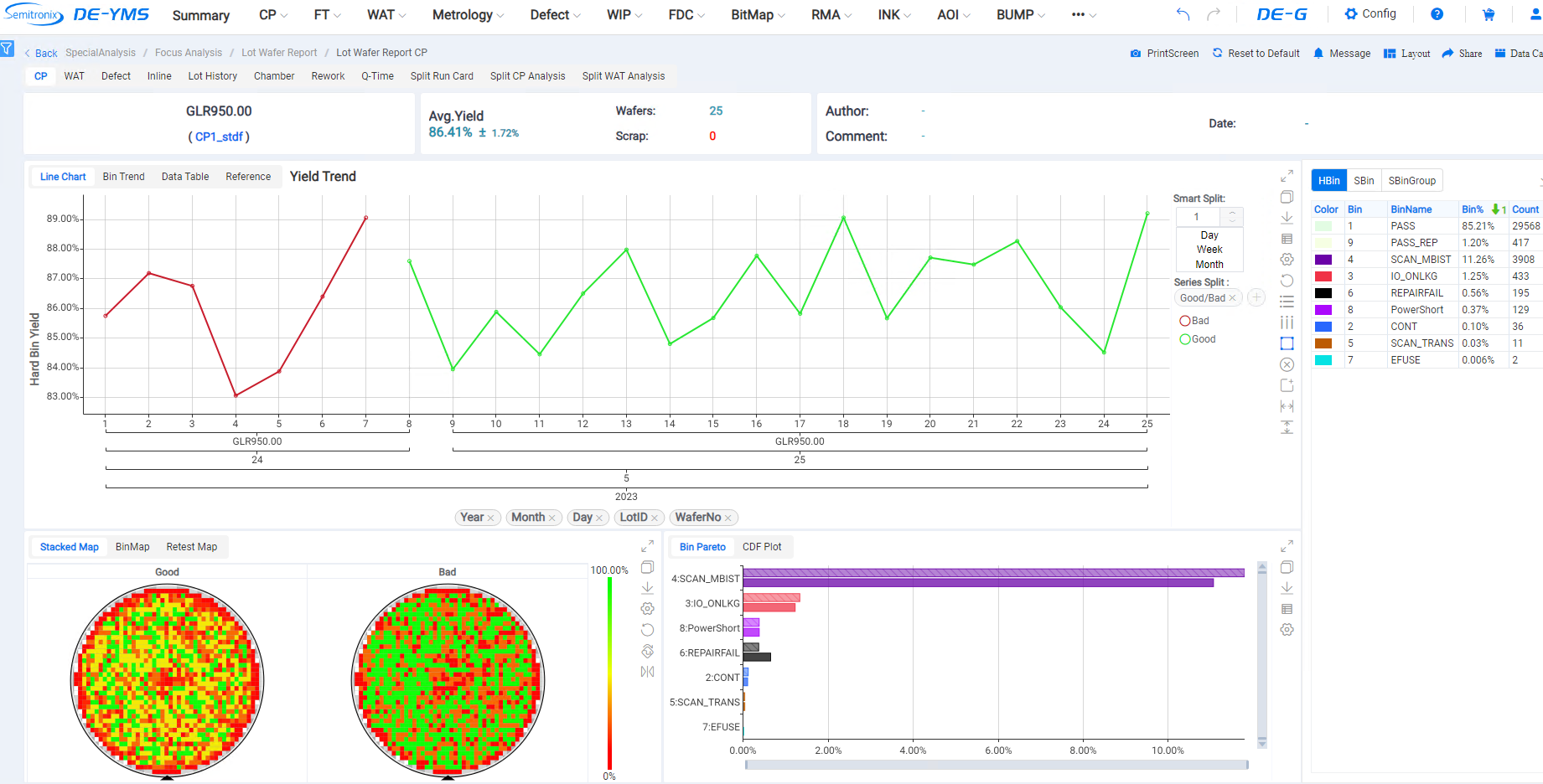The height and width of the screenshot is (784, 1543).
Task: Expand the Yield Trend chart fullscreen
Action: tap(1287, 176)
